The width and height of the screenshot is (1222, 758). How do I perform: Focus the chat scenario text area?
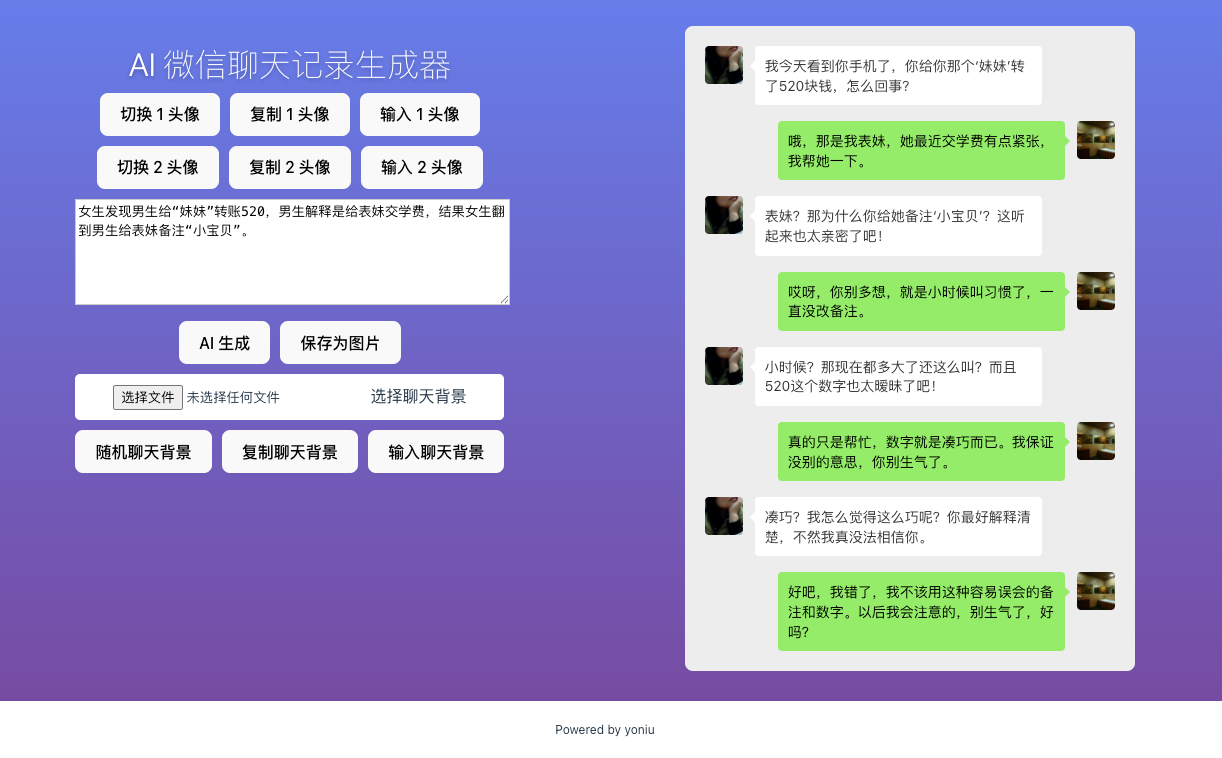292,252
